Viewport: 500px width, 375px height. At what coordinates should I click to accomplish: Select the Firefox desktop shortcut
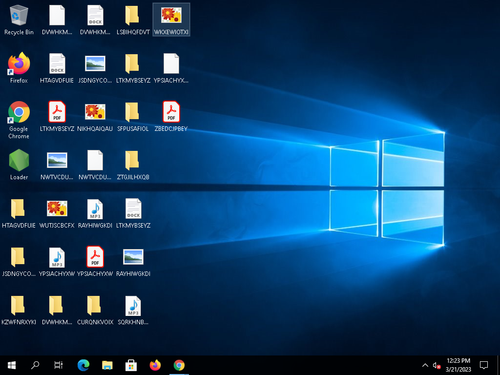point(19,68)
